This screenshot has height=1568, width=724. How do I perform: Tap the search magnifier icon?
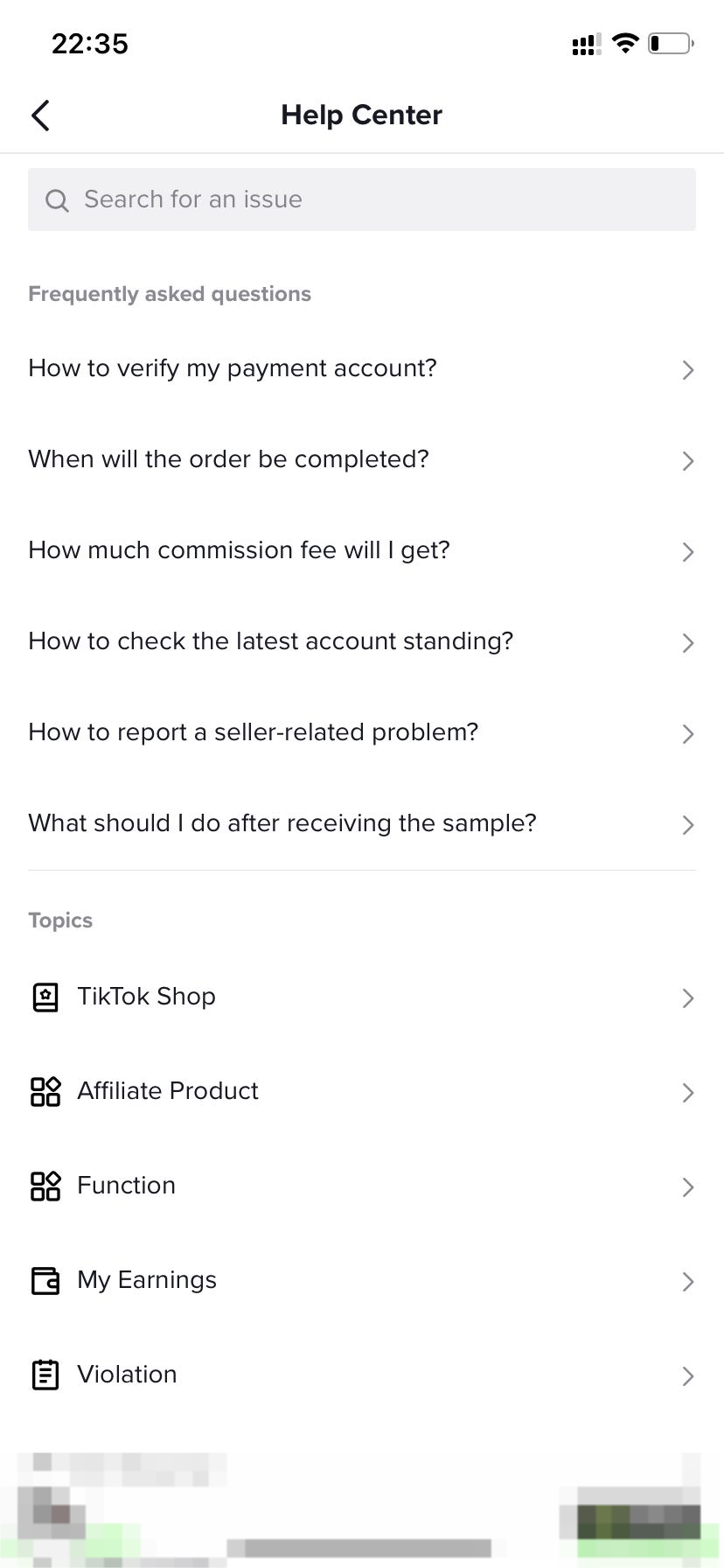[x=57, y=200]
